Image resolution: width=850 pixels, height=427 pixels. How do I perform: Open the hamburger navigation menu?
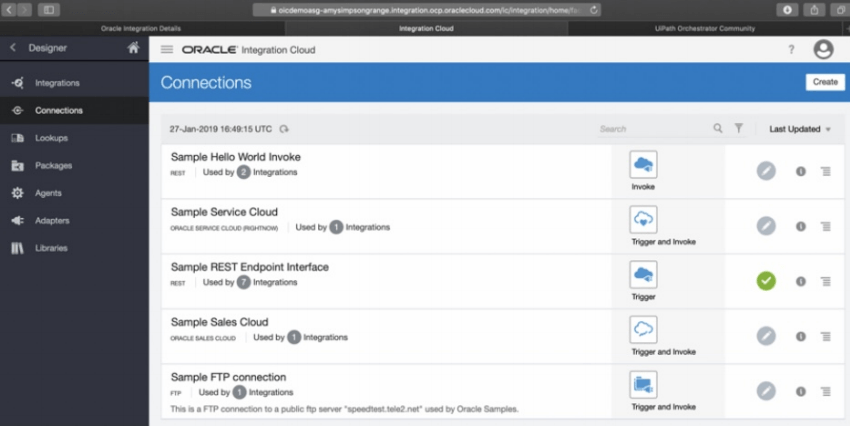(167, 50)
